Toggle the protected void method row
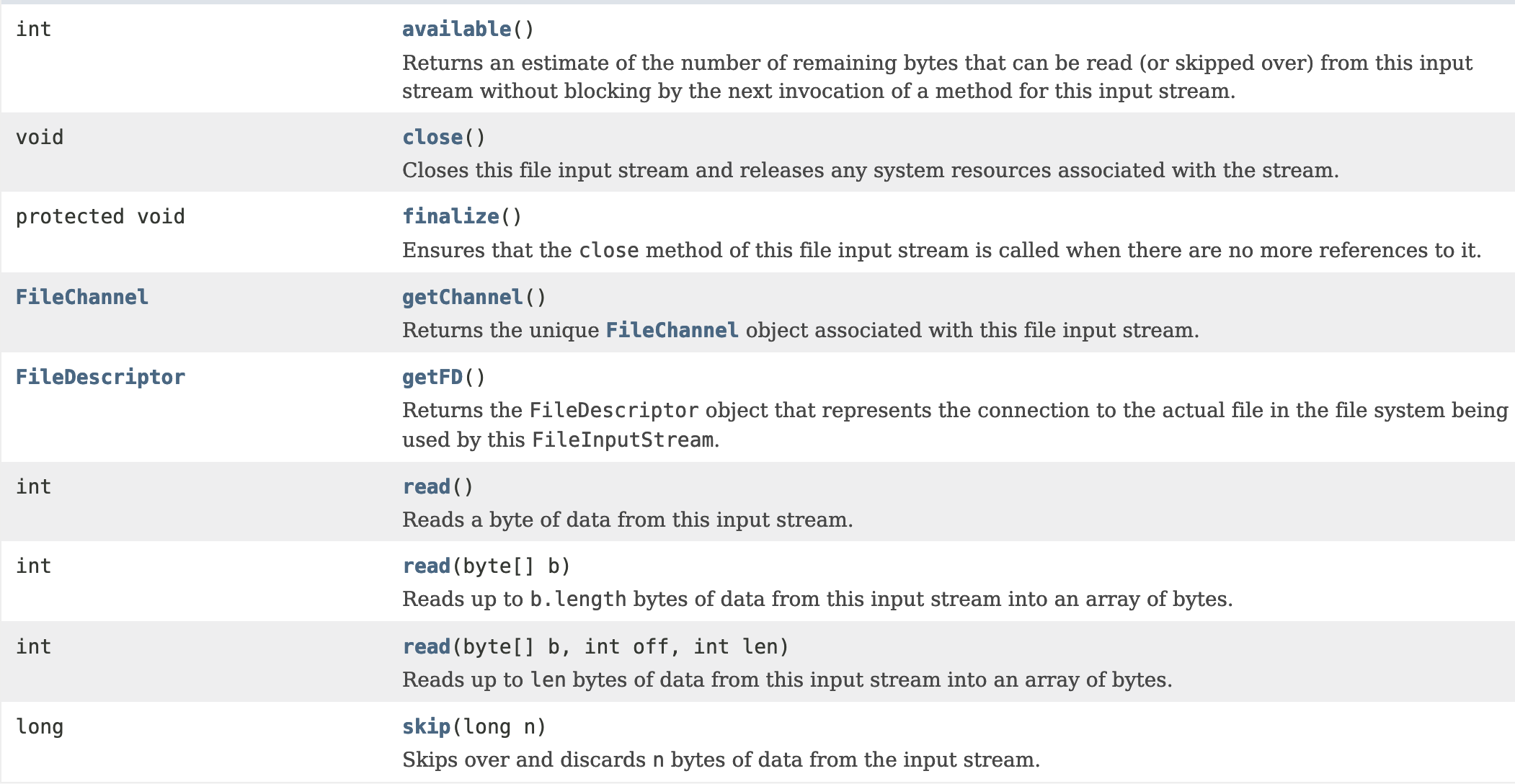Image resolution: width=1515 pixels, height=784 pixels. 757,230
